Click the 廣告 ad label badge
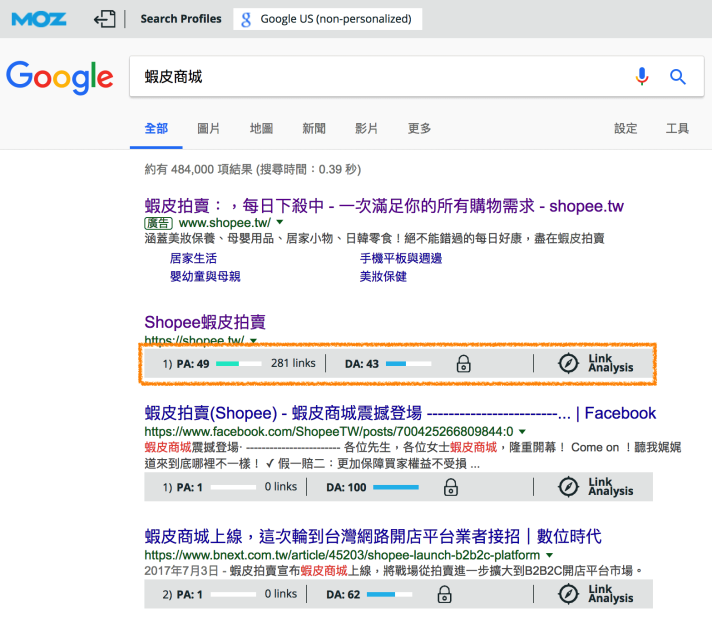Image resolution: width=712 pixels, height=623 pixels. click(158, 223)
